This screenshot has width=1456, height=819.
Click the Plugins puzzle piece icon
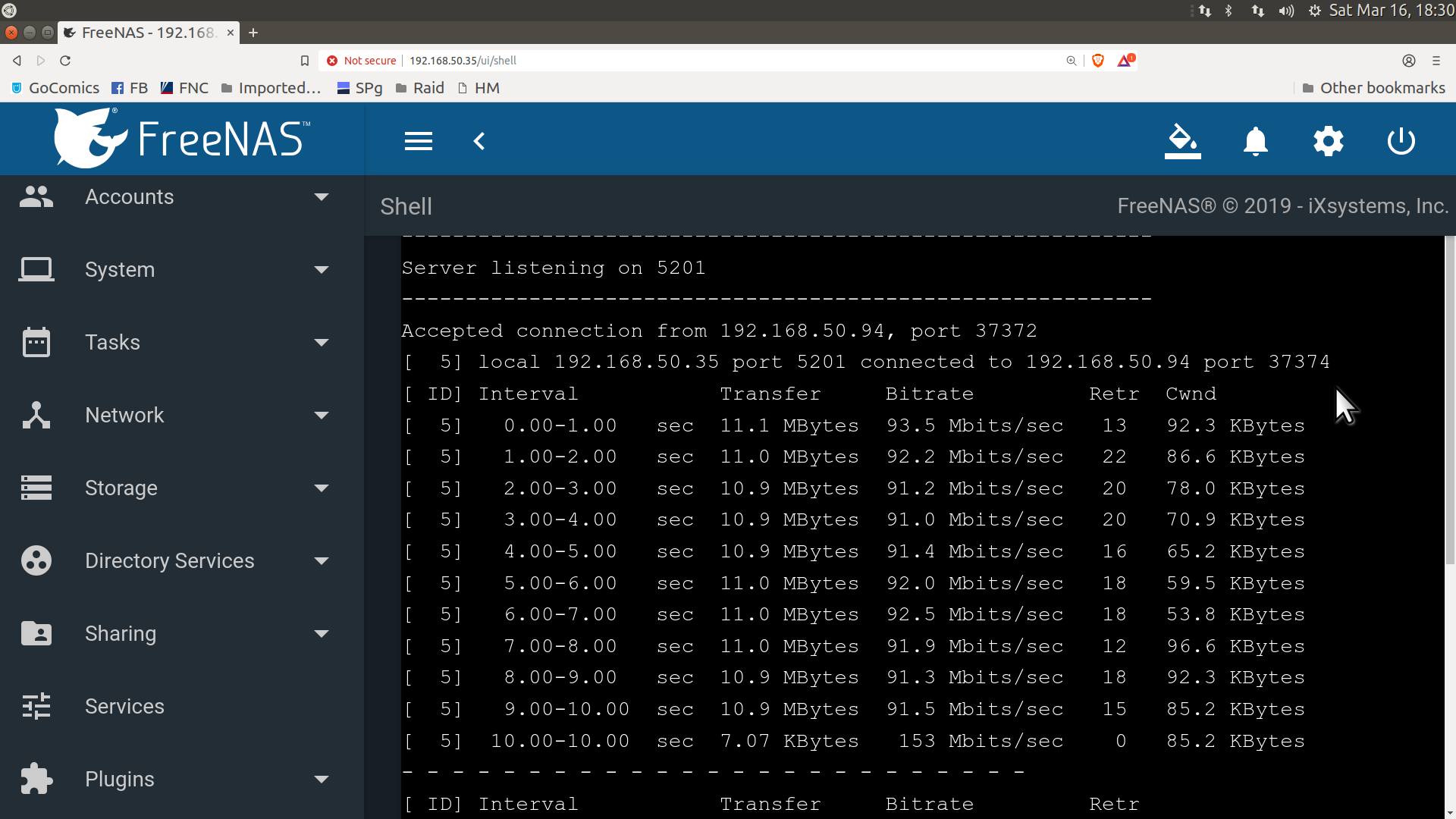point(36,779)
